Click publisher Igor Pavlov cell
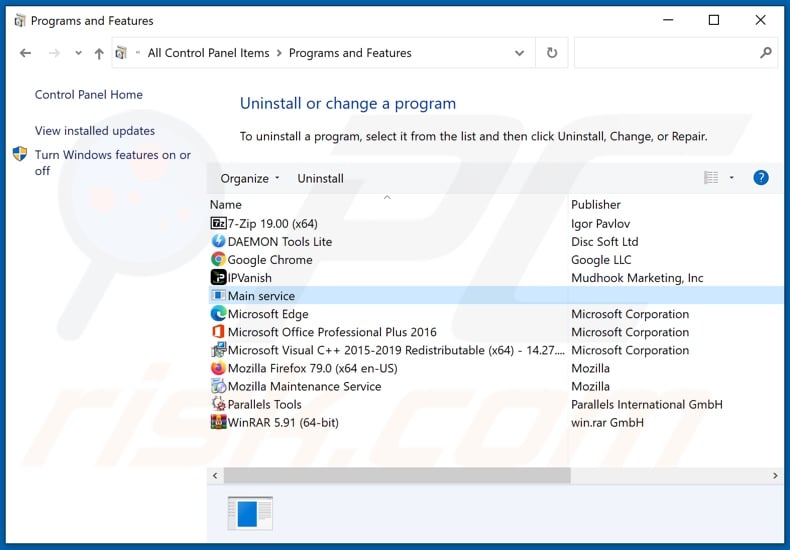Image resolution: width=790 pixels, height=550 pixels. point(600,223)
